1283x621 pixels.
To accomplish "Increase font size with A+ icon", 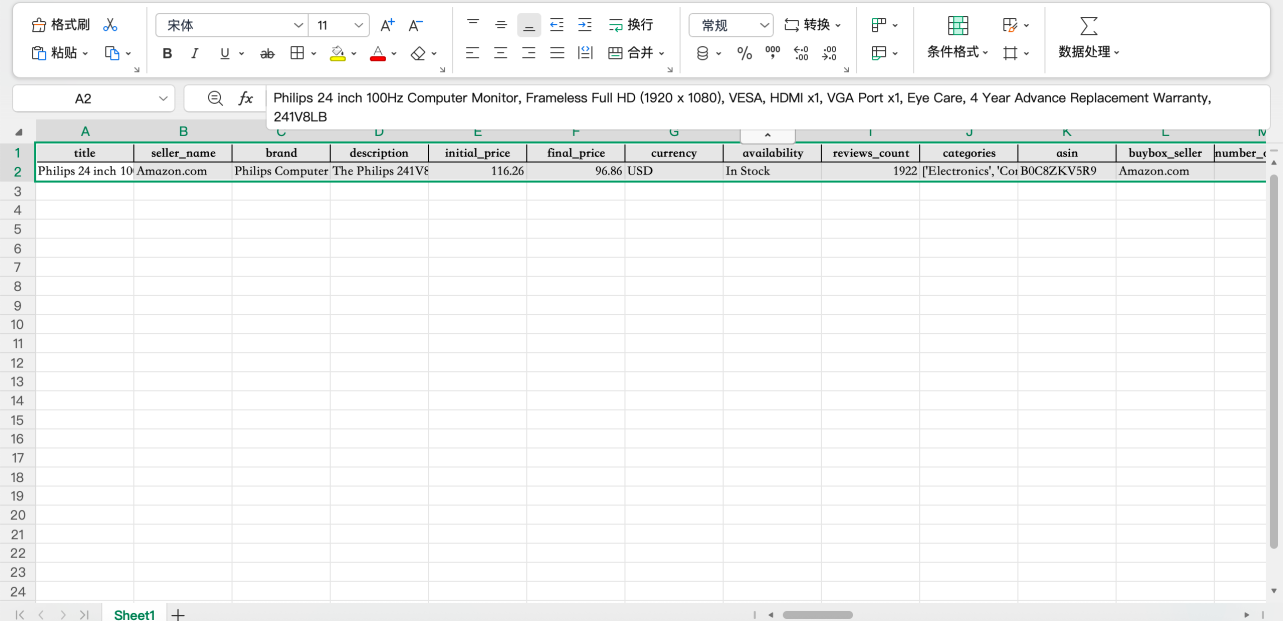I will (x=388, y=25).
